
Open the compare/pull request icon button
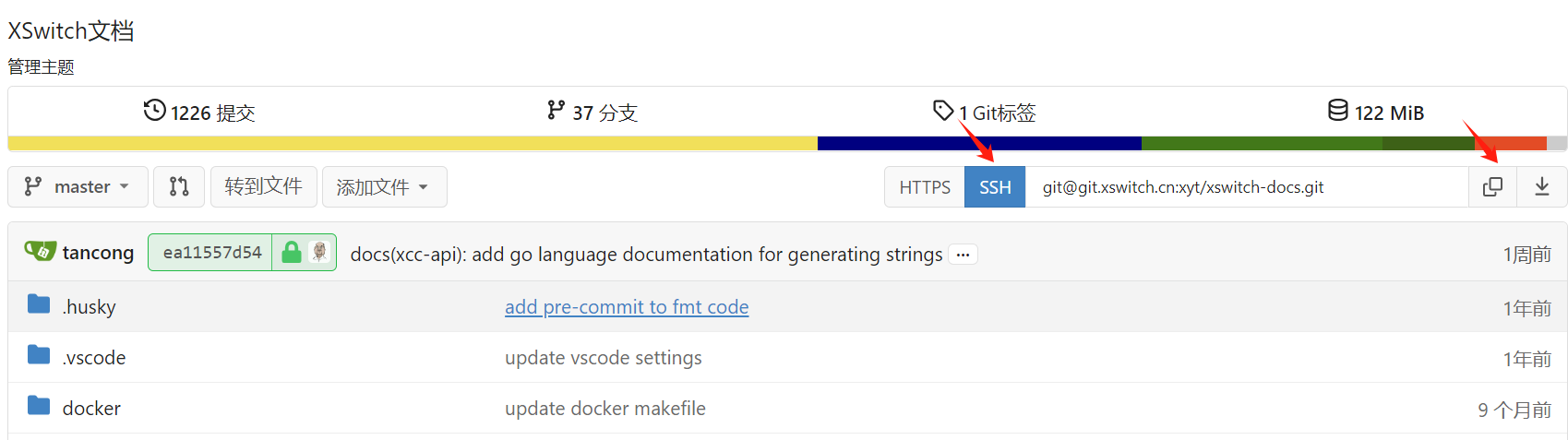179,187
